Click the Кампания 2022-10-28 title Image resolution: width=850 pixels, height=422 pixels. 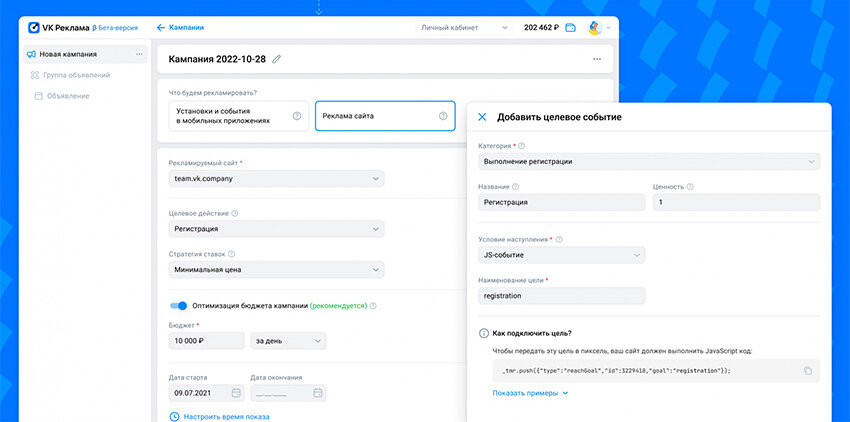click(x=217, y=59)
